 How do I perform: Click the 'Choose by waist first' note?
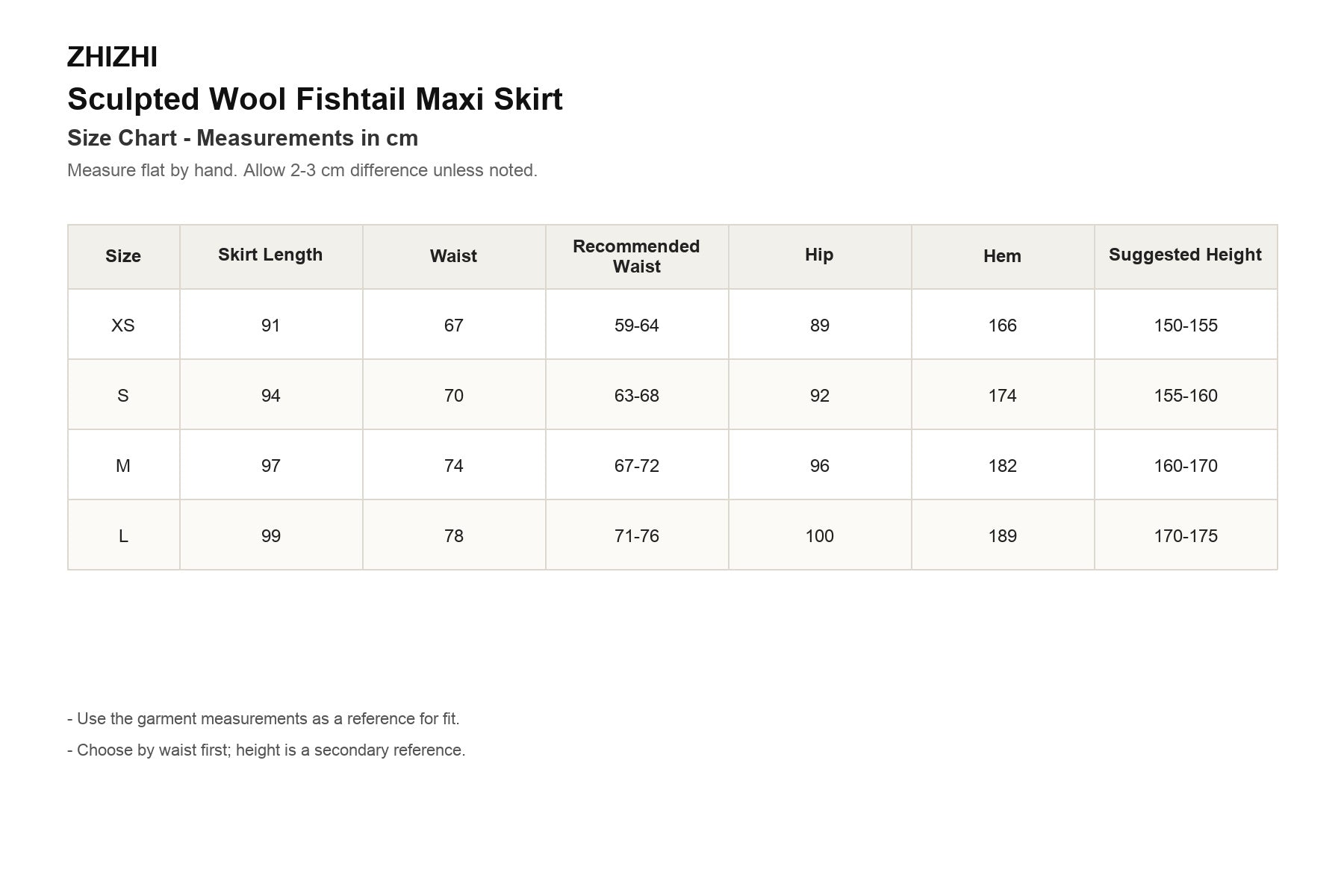click(267, 750)
